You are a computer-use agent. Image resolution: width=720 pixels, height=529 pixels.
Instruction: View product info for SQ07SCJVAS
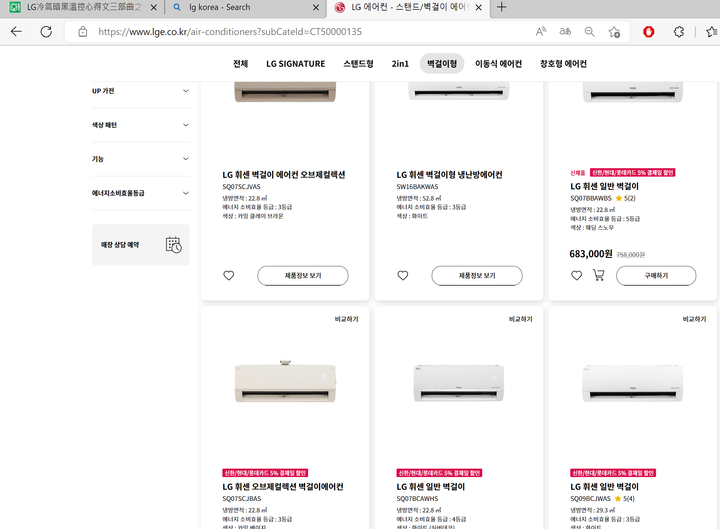(x=303, y=276)
